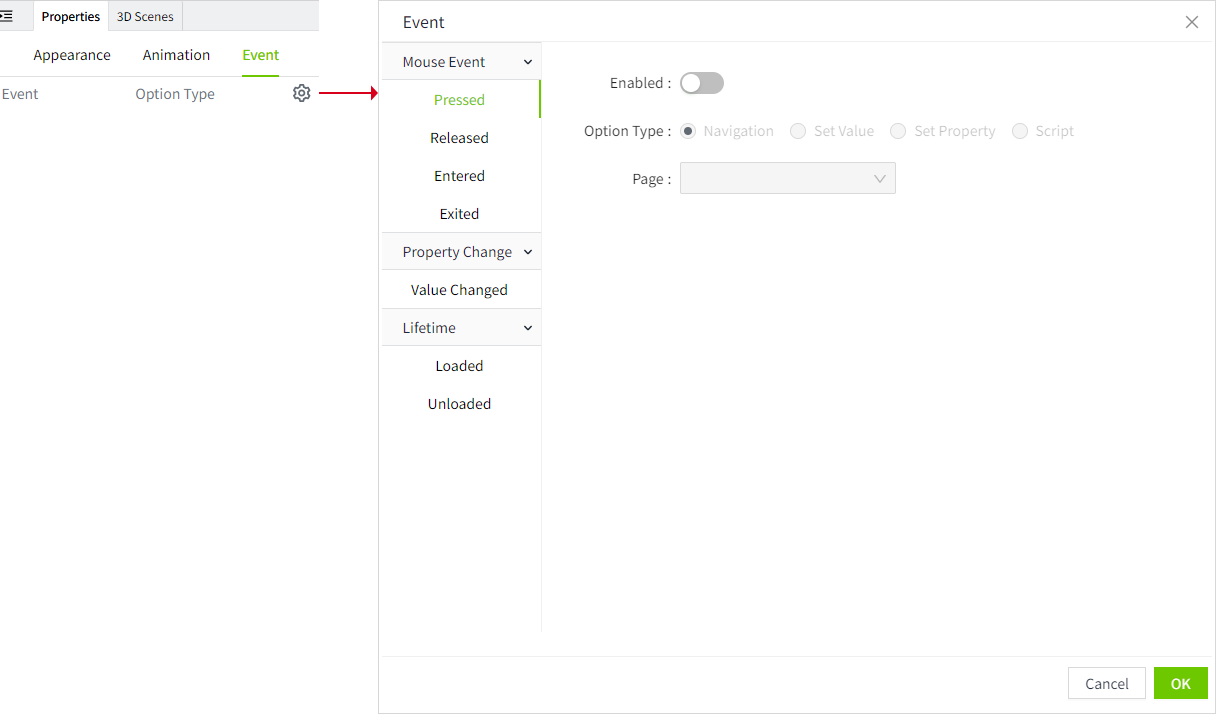Click the Cancel button

(x=1106, y=683)
